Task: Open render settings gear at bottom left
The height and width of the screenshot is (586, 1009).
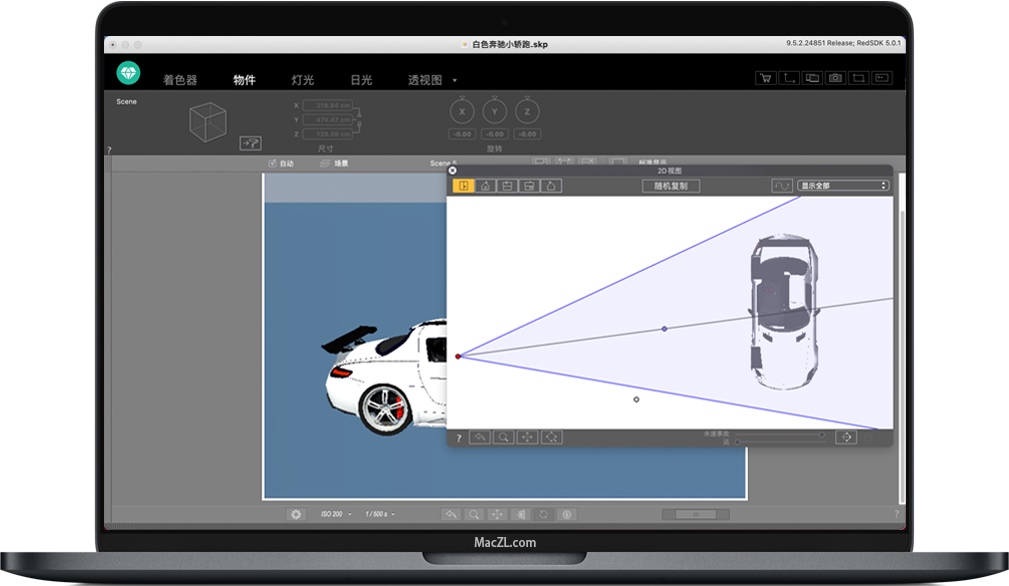Action: click(296, 514)
